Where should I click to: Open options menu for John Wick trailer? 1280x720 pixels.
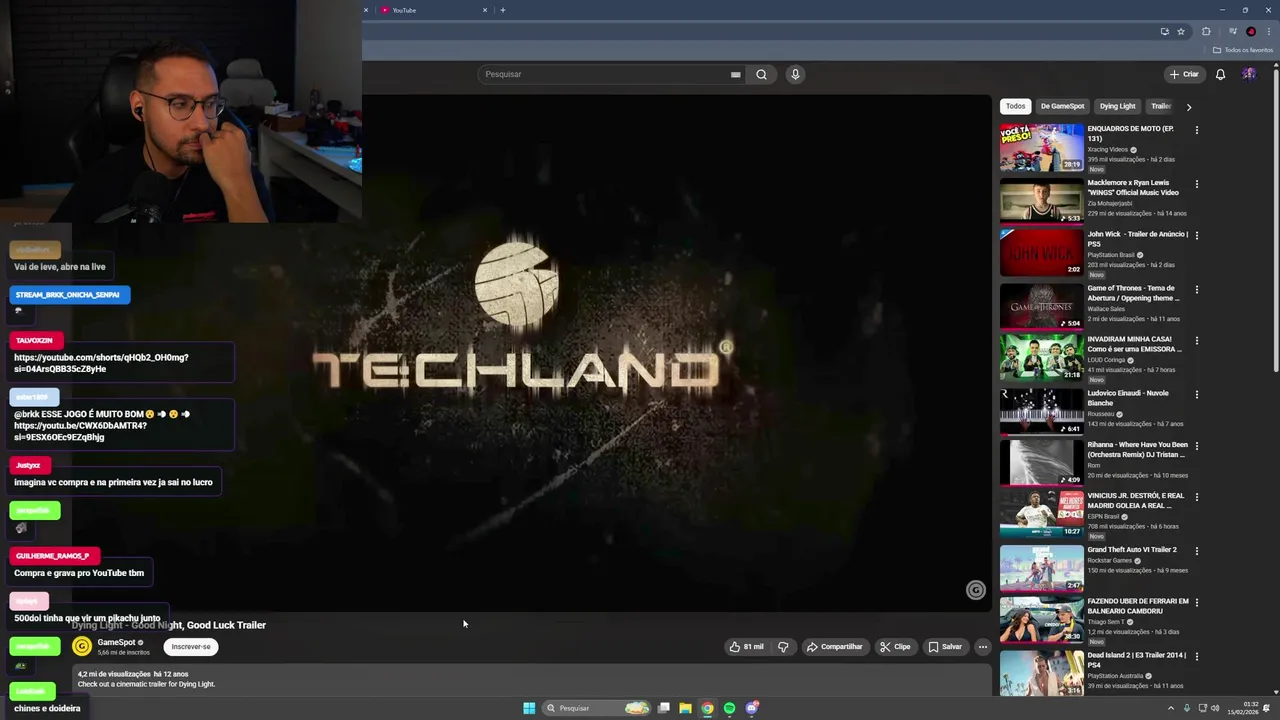coord(1196,235)
